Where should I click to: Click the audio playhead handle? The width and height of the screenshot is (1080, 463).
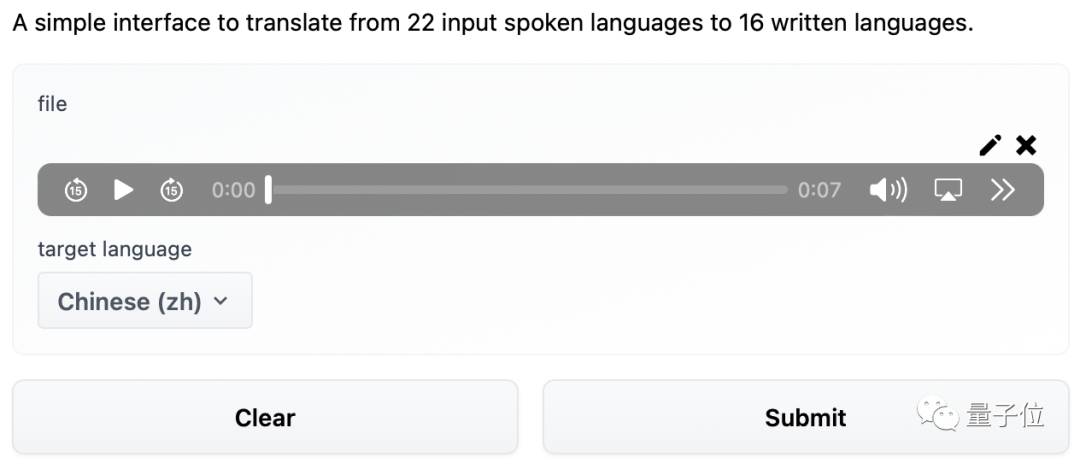coord(268,190)
